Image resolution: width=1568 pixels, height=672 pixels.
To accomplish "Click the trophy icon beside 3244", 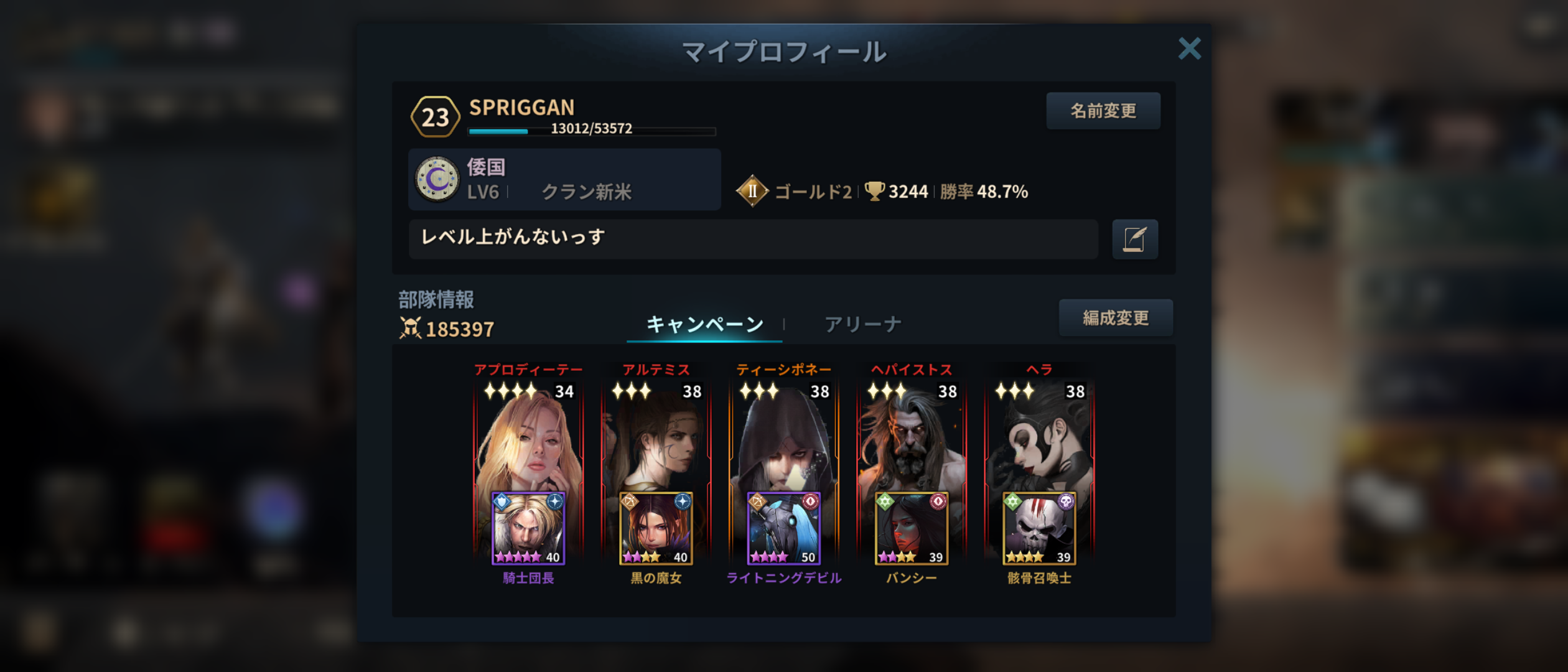I will 875,191.
